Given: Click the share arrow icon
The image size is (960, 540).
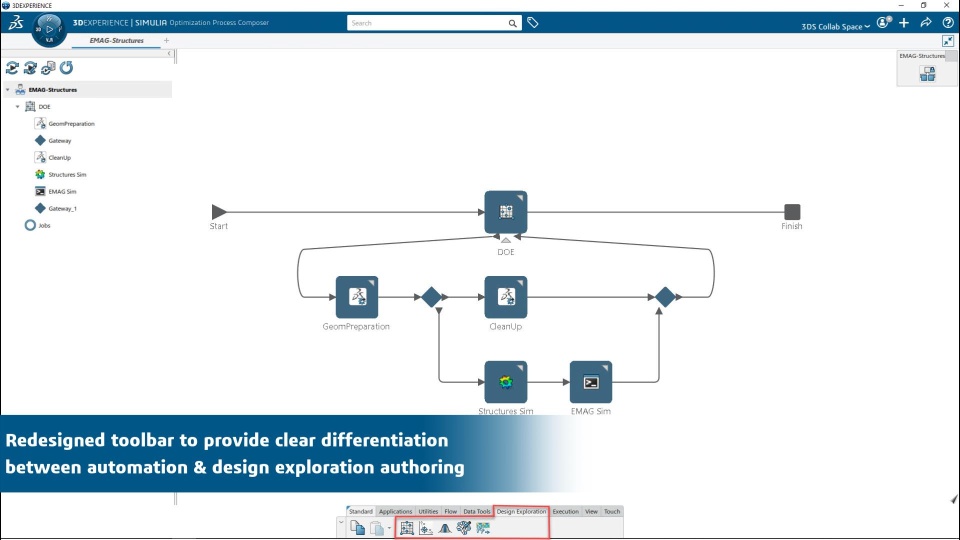Looking at the screenshot, I should point(926,23).
